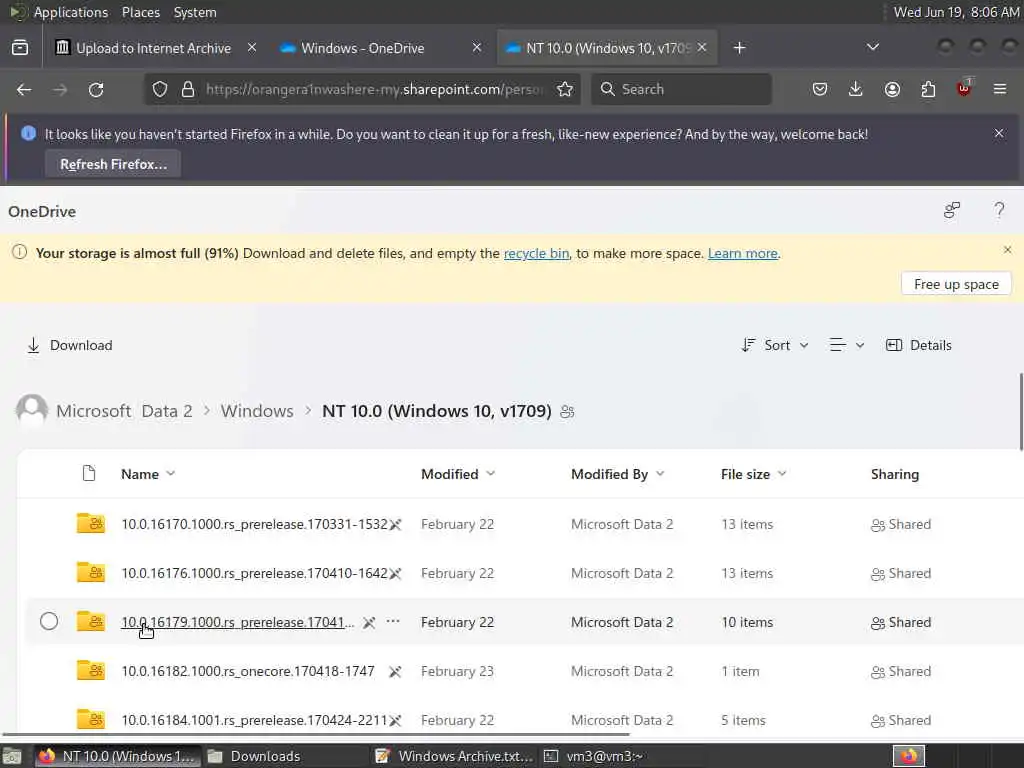Image resolution: width=1024 pixels, height=768 pixels.
Task: Expand the File size column menu
Action: click(x=782, y=473)
